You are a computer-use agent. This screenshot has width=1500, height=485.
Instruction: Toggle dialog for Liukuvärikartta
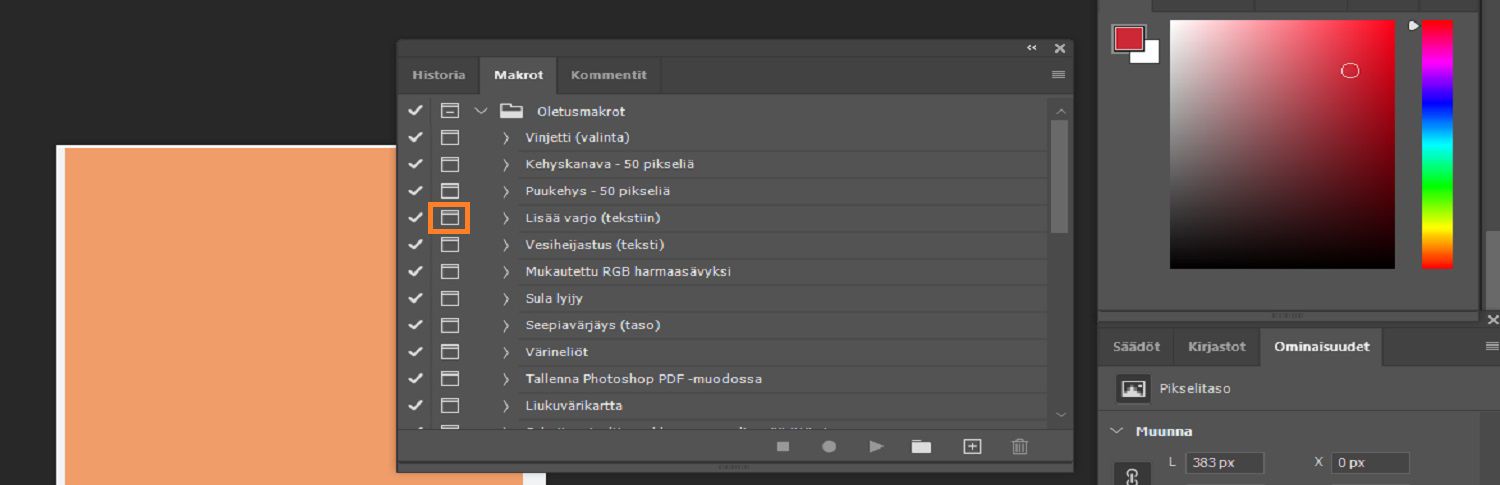pos(450,406)
